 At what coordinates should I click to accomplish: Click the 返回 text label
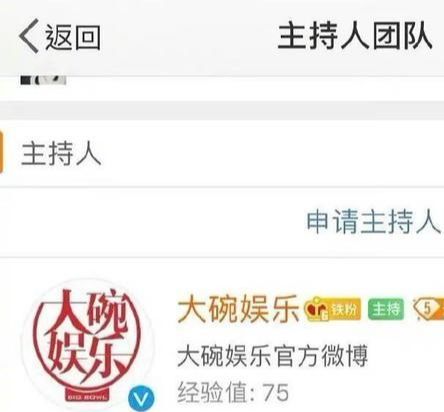[73, 37]
